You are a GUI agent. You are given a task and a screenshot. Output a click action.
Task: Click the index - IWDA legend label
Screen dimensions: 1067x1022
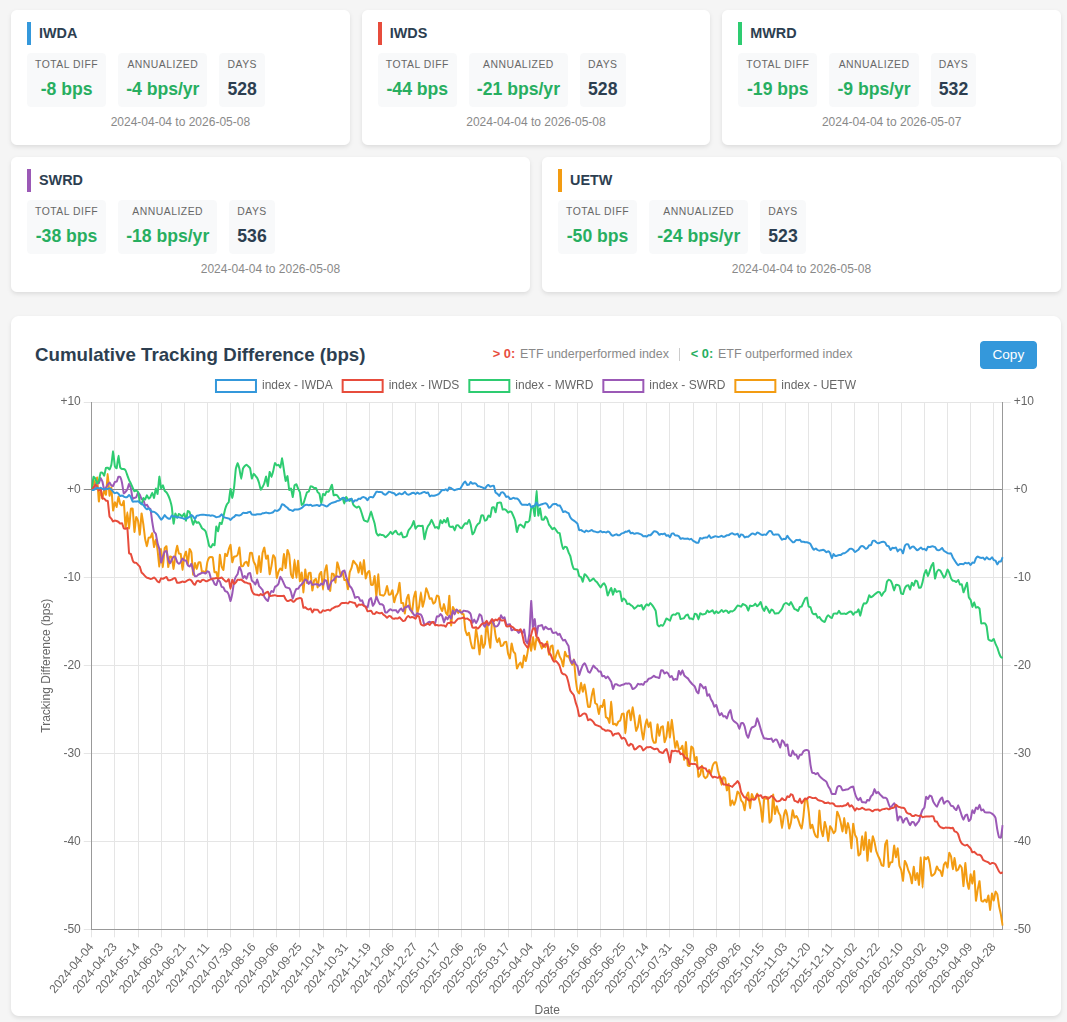point(297,385)
